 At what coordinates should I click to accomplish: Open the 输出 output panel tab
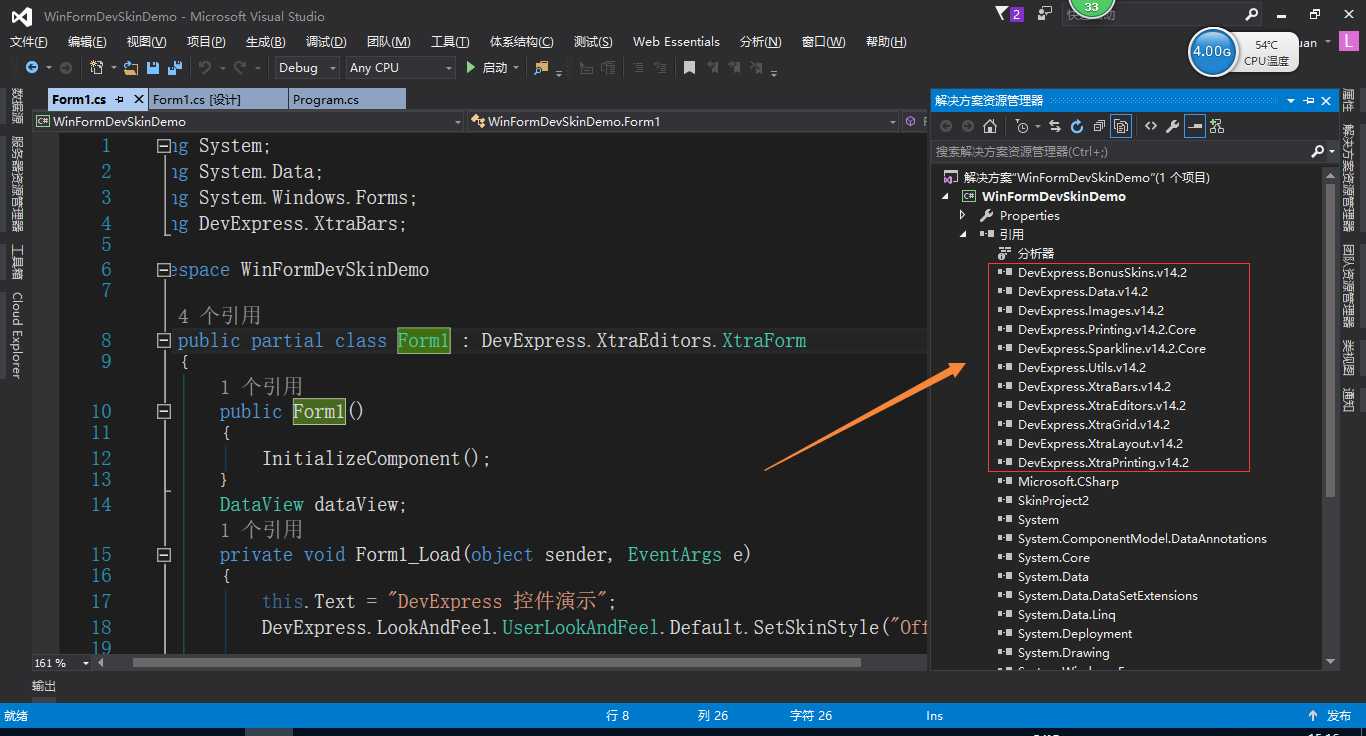click(x=44, y=686)
